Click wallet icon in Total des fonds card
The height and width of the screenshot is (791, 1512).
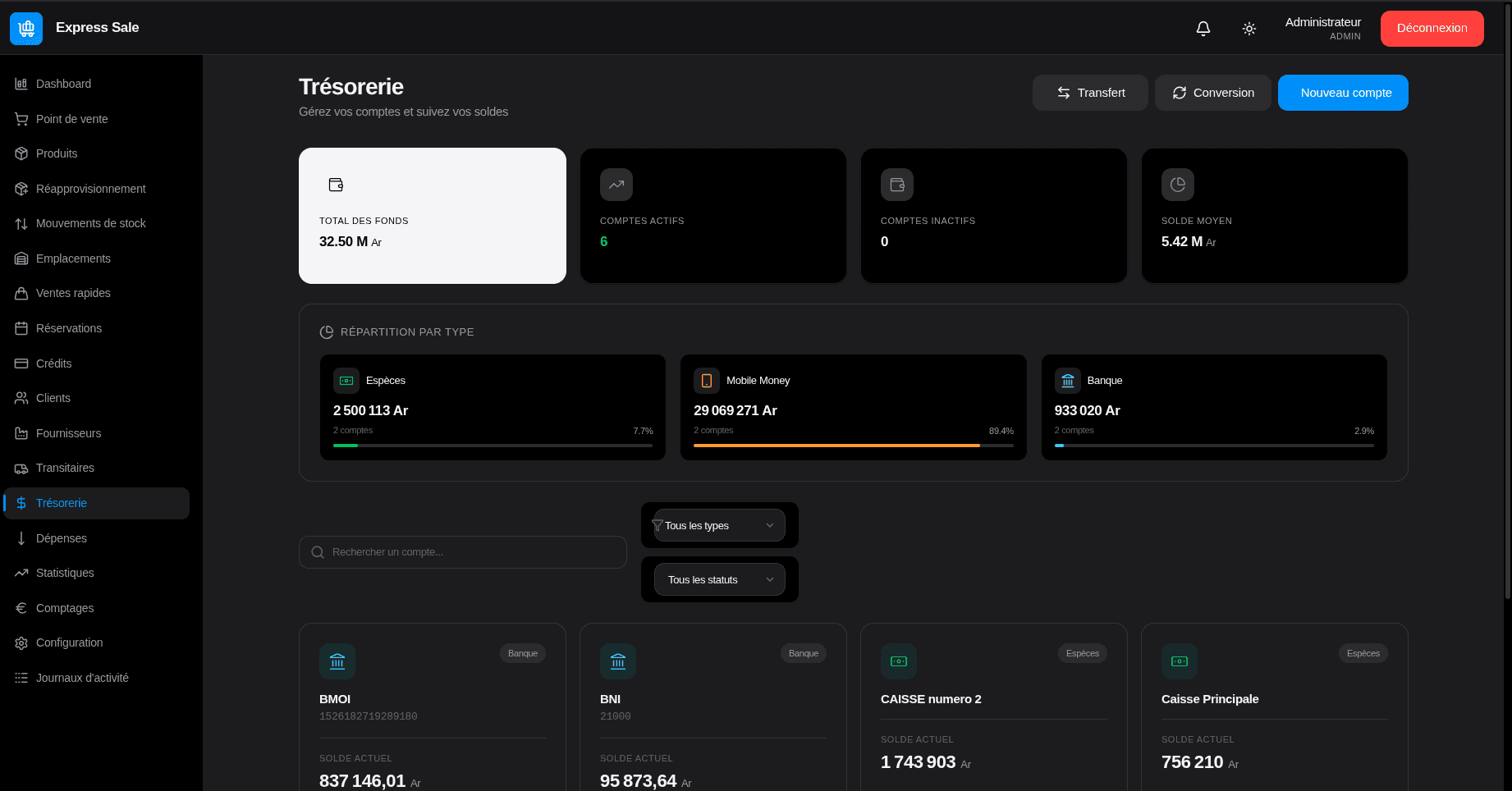click(336, 185)
